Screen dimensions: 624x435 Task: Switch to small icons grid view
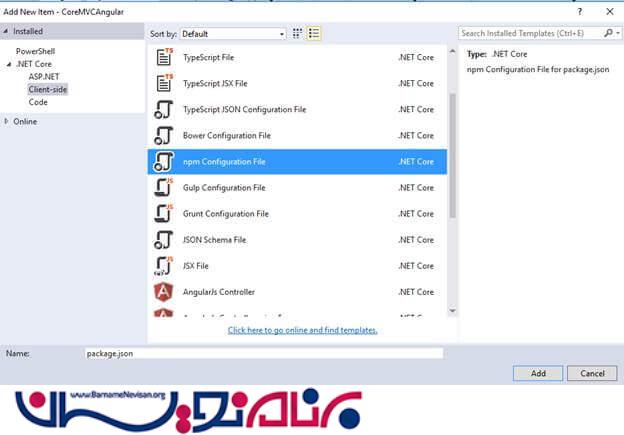point(298,33)
